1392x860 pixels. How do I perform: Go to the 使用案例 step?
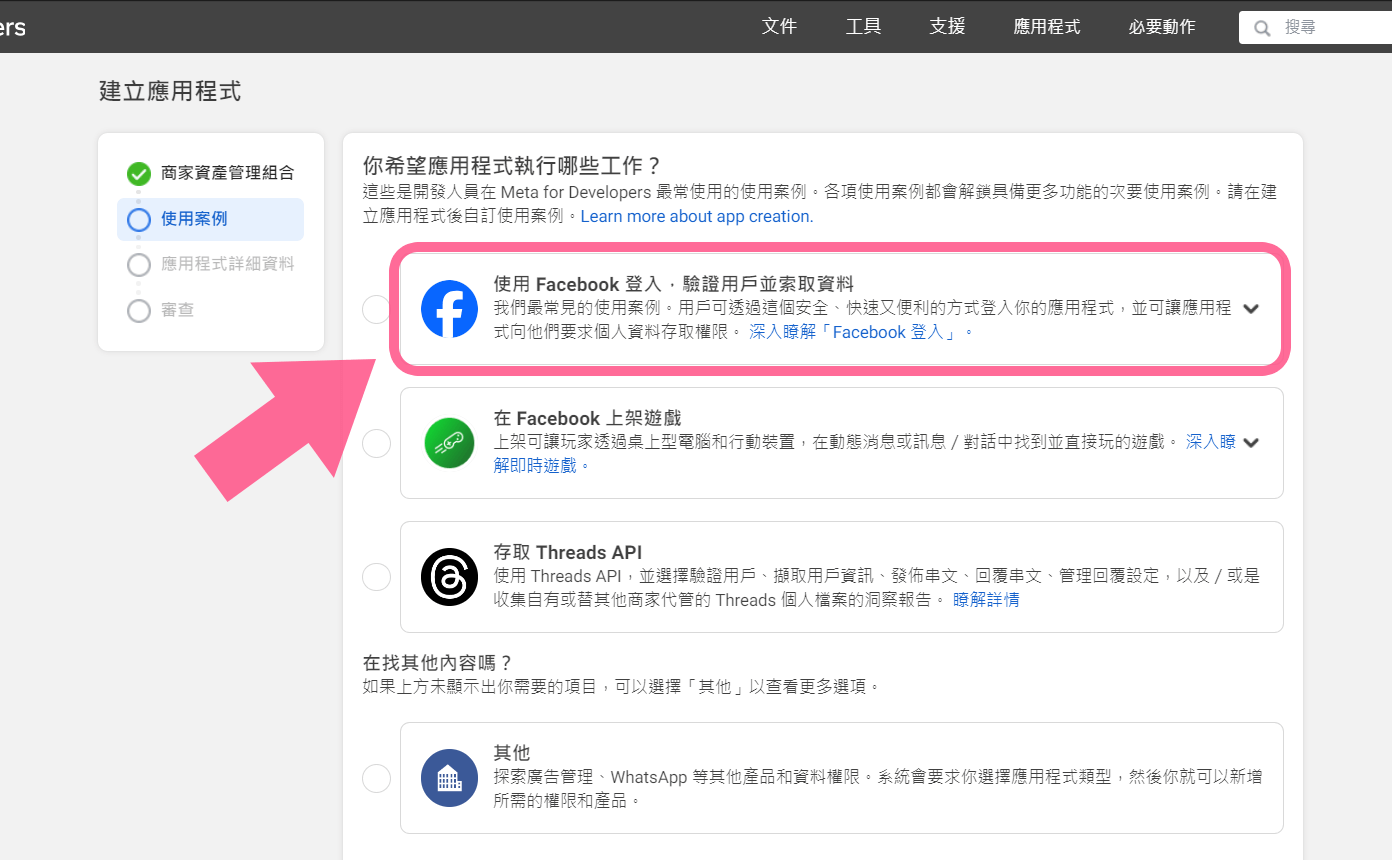[211, 219]
